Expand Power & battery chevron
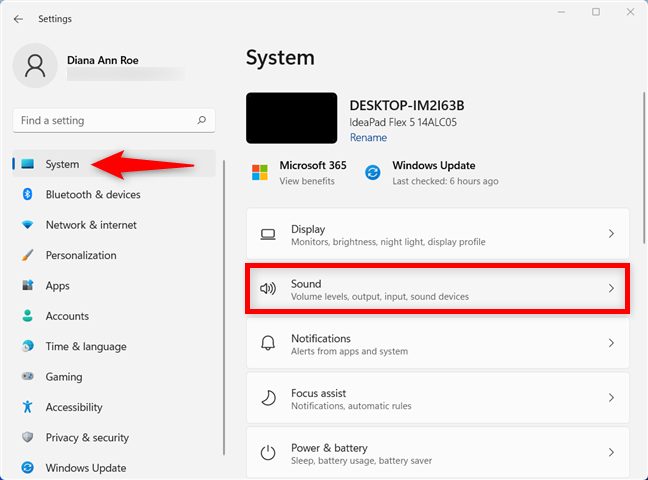Image resolution: width=648 pixels, height=480 pixels. 611,452
